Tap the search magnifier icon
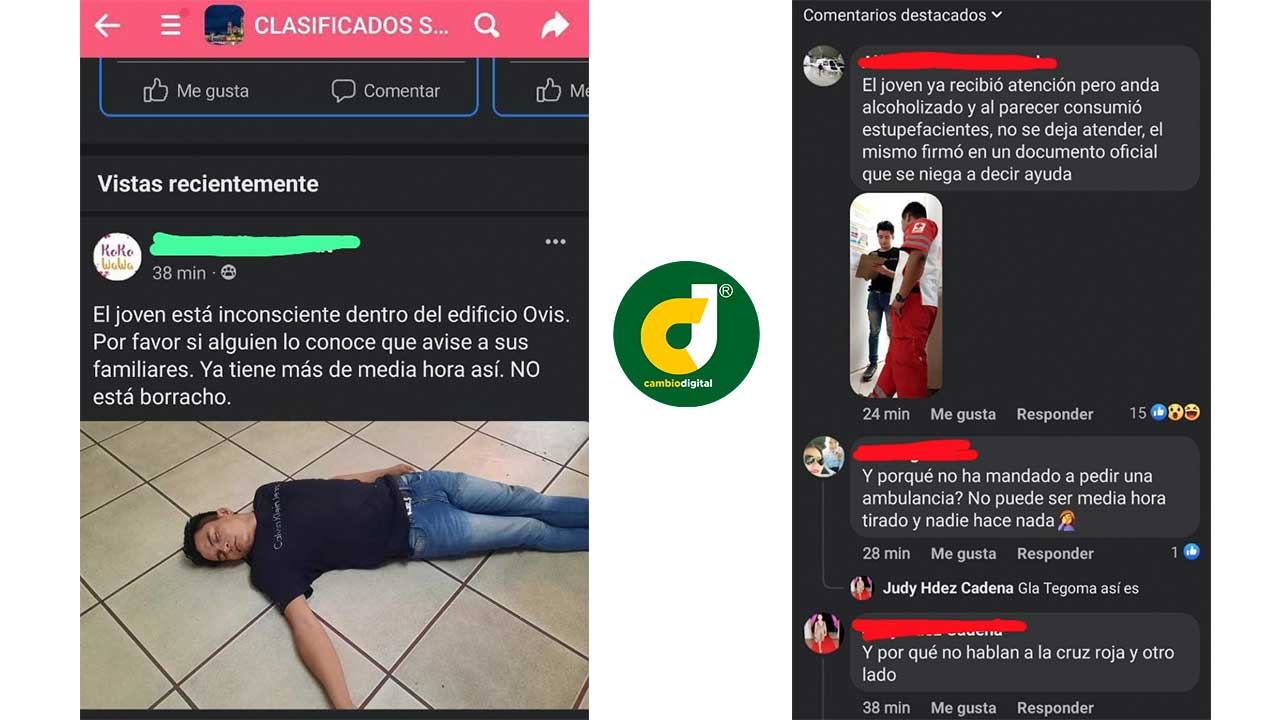 [487, 26]
